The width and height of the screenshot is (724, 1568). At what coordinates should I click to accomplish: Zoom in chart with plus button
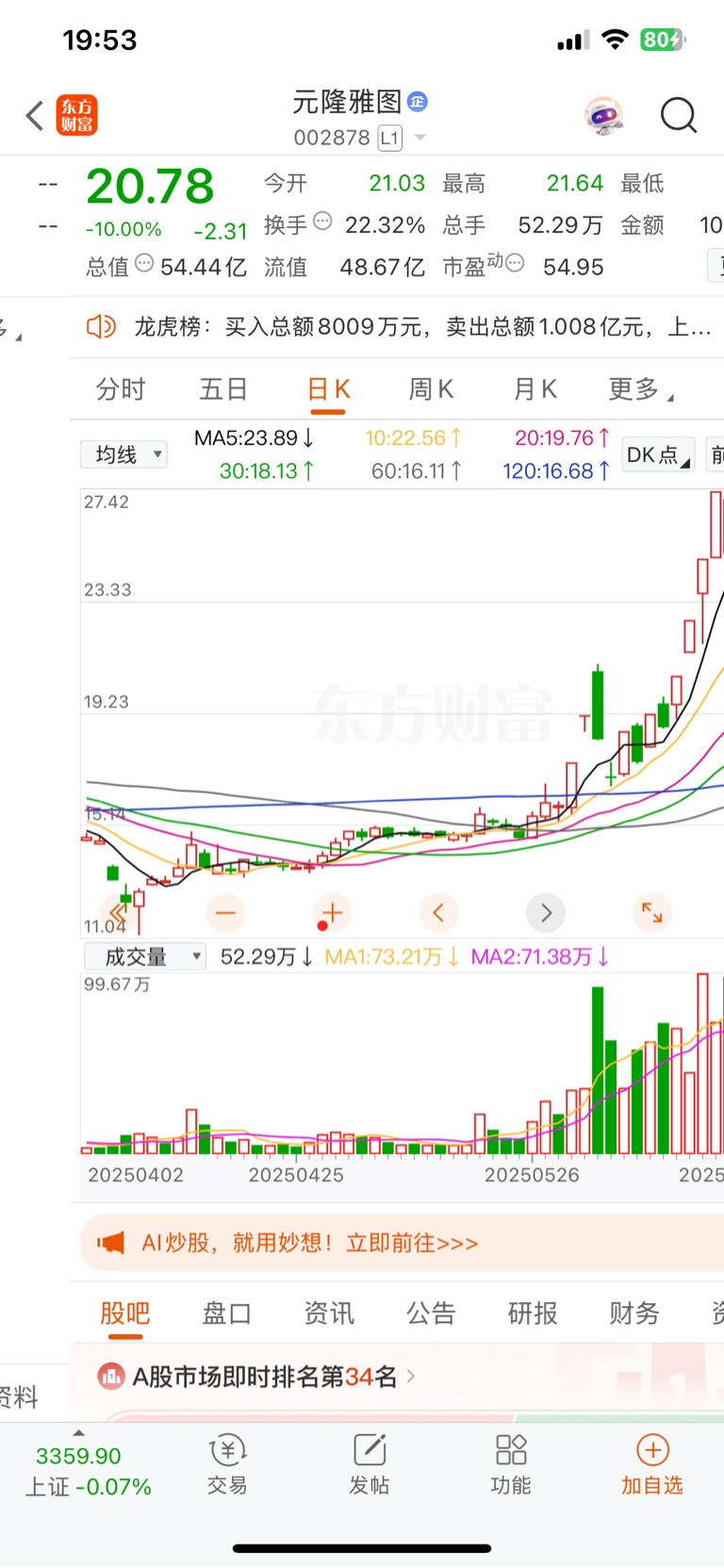click(x=332, y=913)
